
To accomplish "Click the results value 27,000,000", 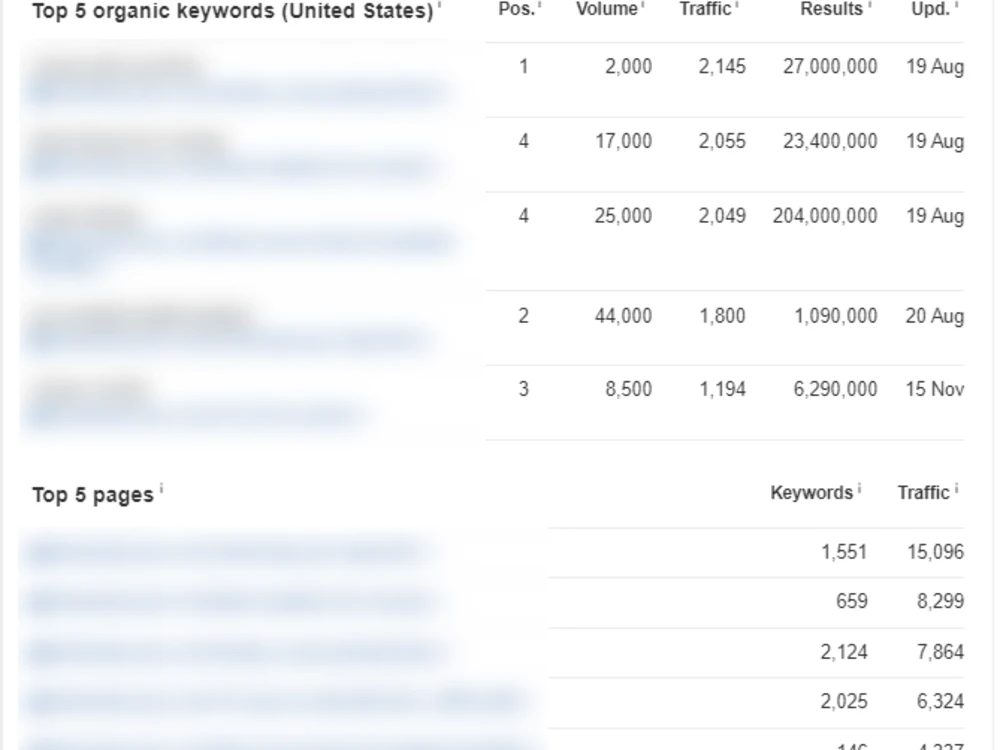I will click(830, 66).
